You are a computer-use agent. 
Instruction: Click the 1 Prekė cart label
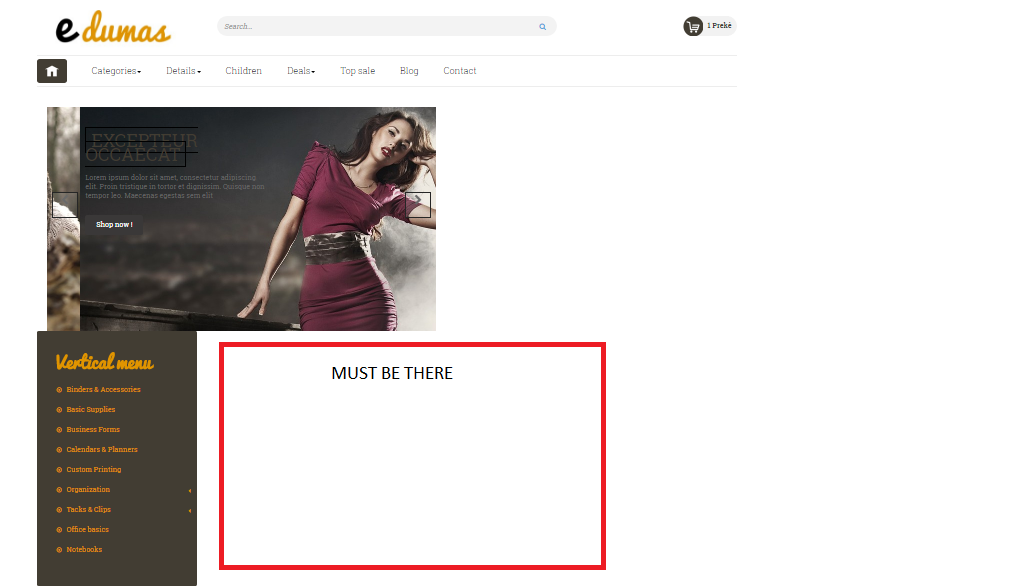click(719, 26)
